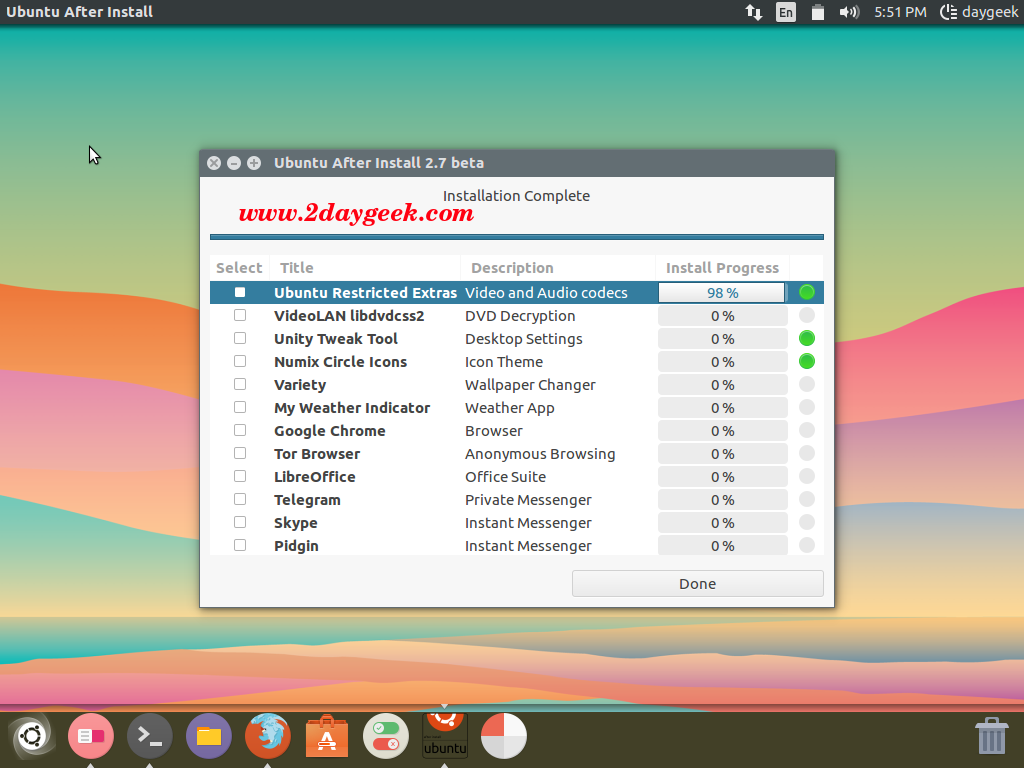Launch the Terminal from the dock

point(150,736)
